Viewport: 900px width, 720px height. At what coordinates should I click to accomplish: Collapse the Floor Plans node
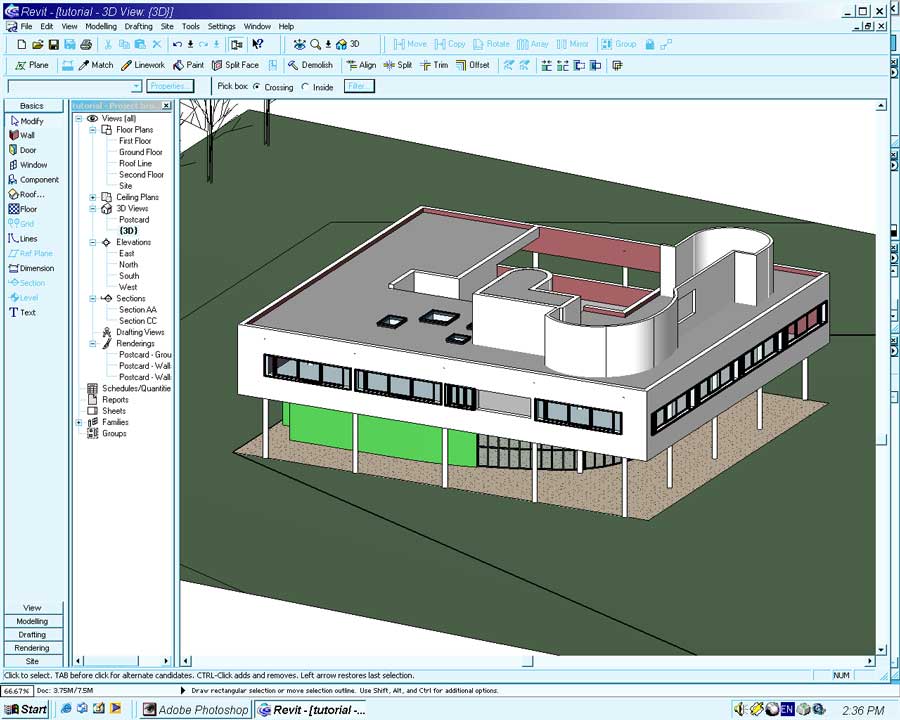(x=92, y=130)
